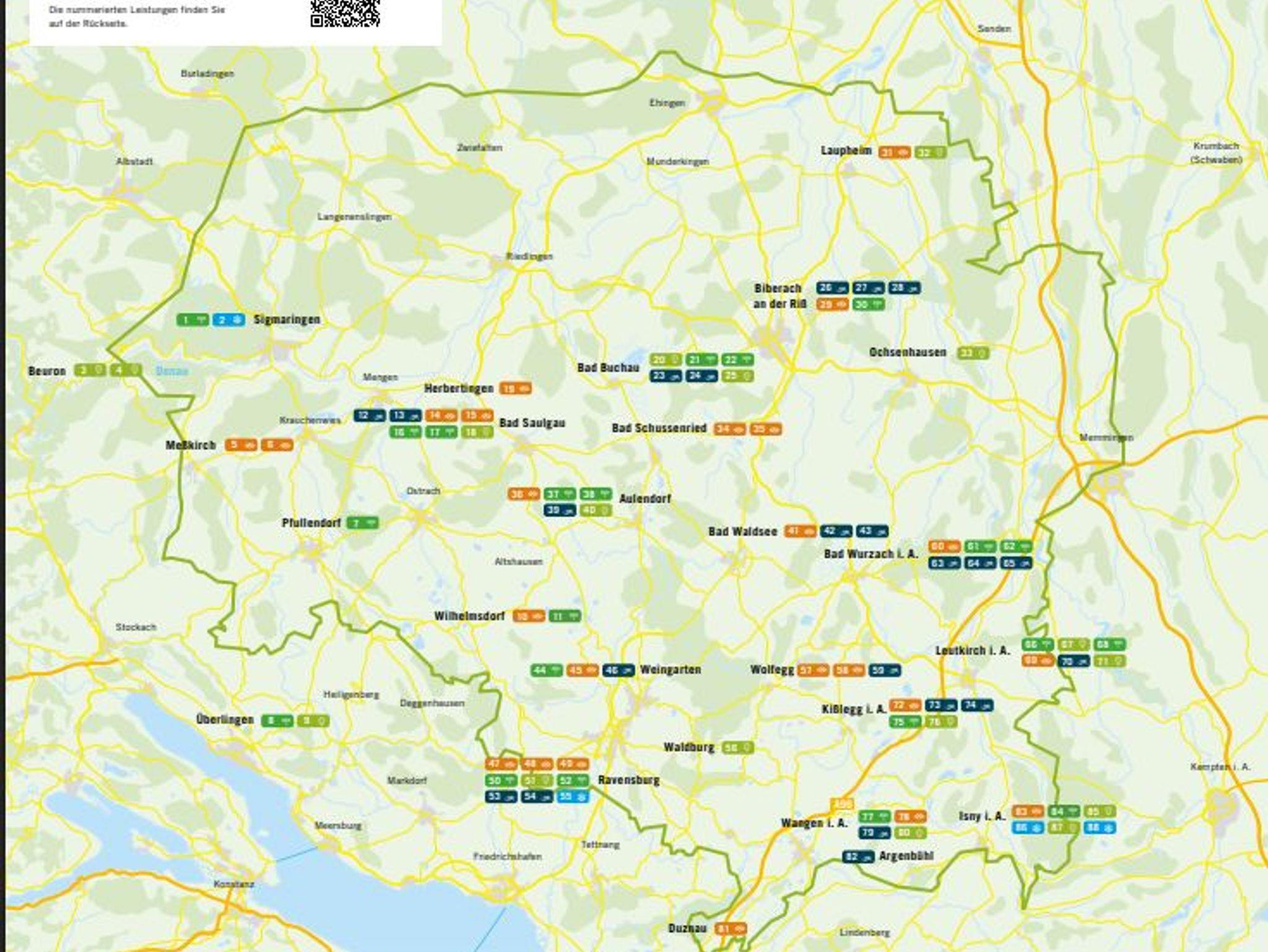
Task: Select olive marker 56 at Waldburg
Action: click(x=737, y=748)
